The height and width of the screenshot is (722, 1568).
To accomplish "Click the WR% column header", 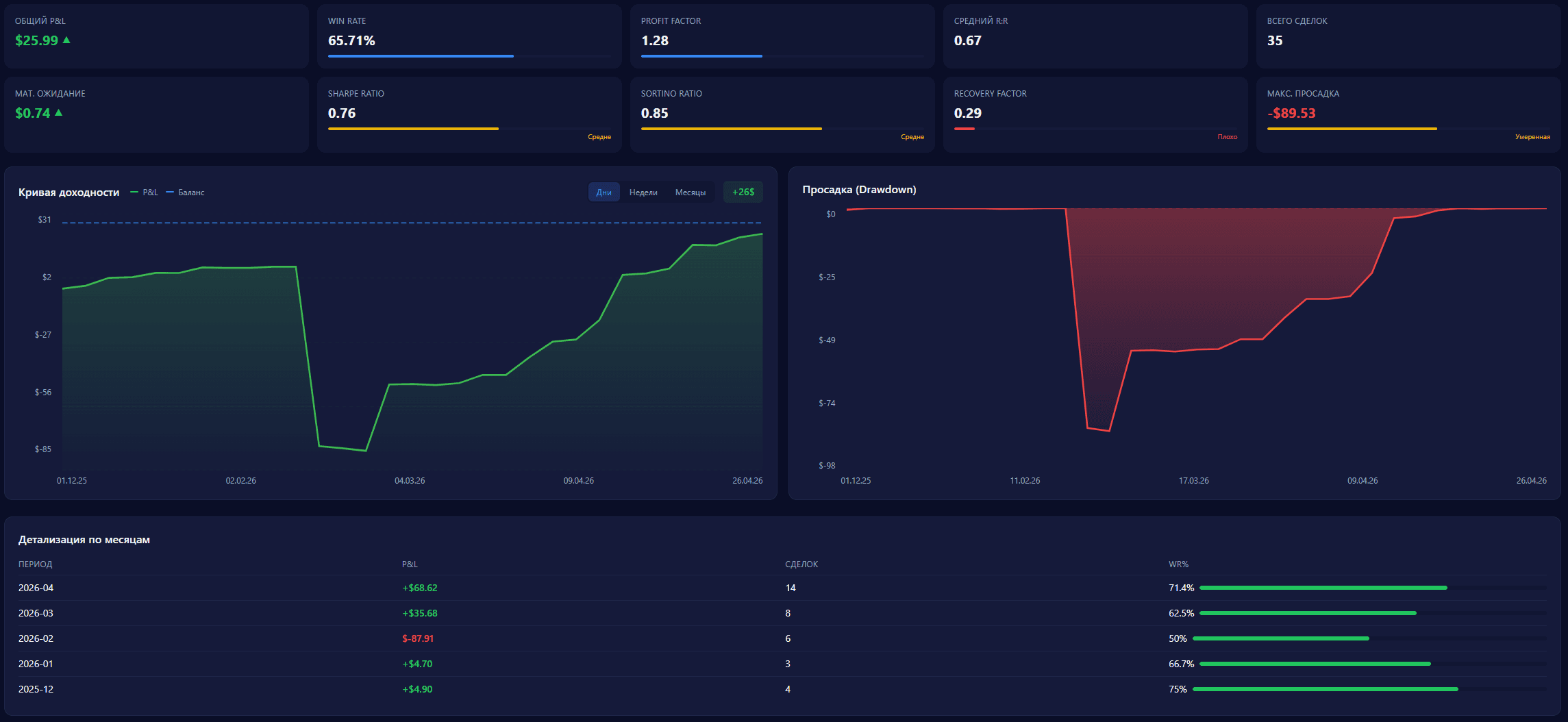I will pos(1178,564).
